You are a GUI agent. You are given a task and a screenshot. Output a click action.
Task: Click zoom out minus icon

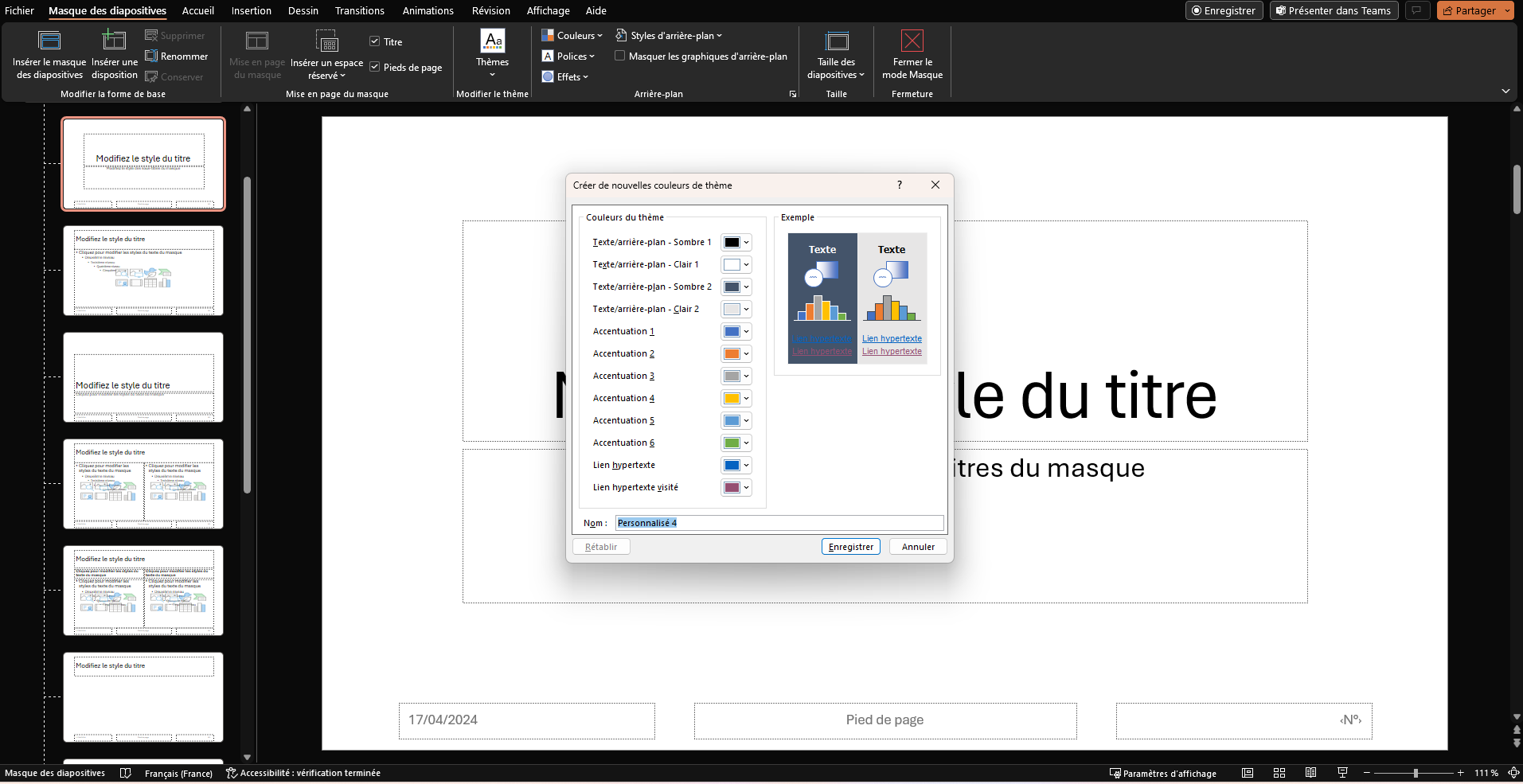(x=1367, y=773)
